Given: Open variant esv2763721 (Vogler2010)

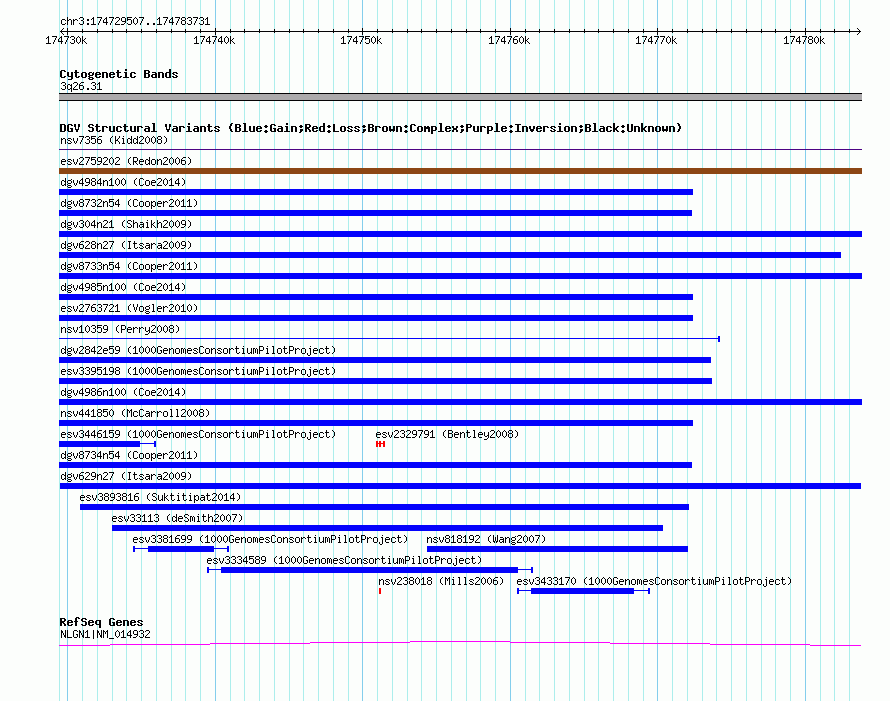Looking at the screenshot, I should point(129,308).
